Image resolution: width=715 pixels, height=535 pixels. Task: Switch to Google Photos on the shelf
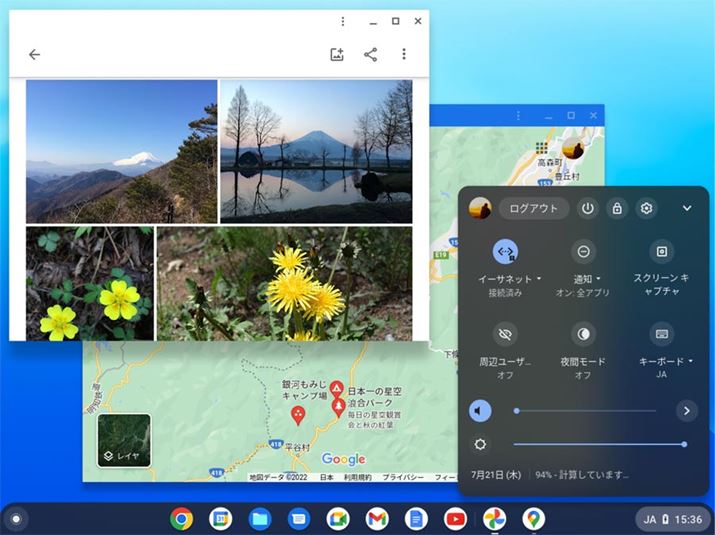495,519
